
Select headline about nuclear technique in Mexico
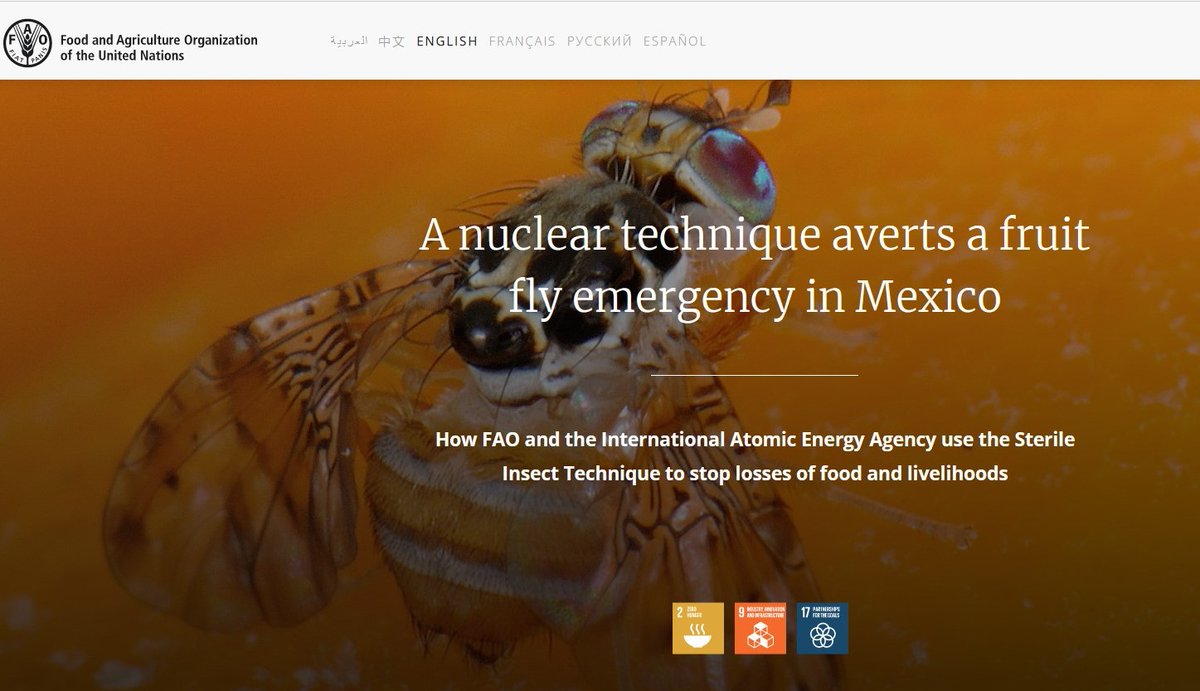coord(755,265)
